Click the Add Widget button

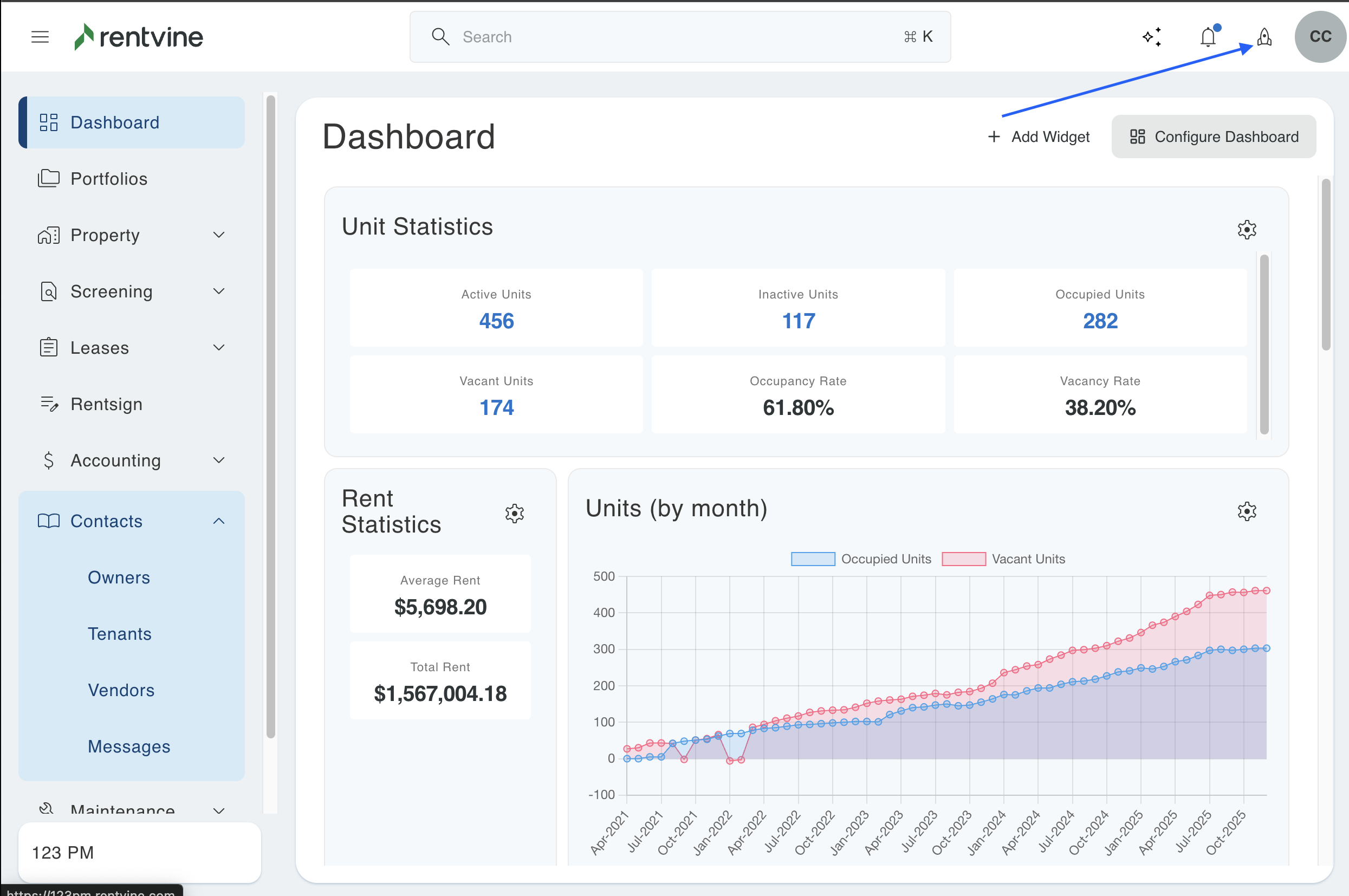[1039, 137]
